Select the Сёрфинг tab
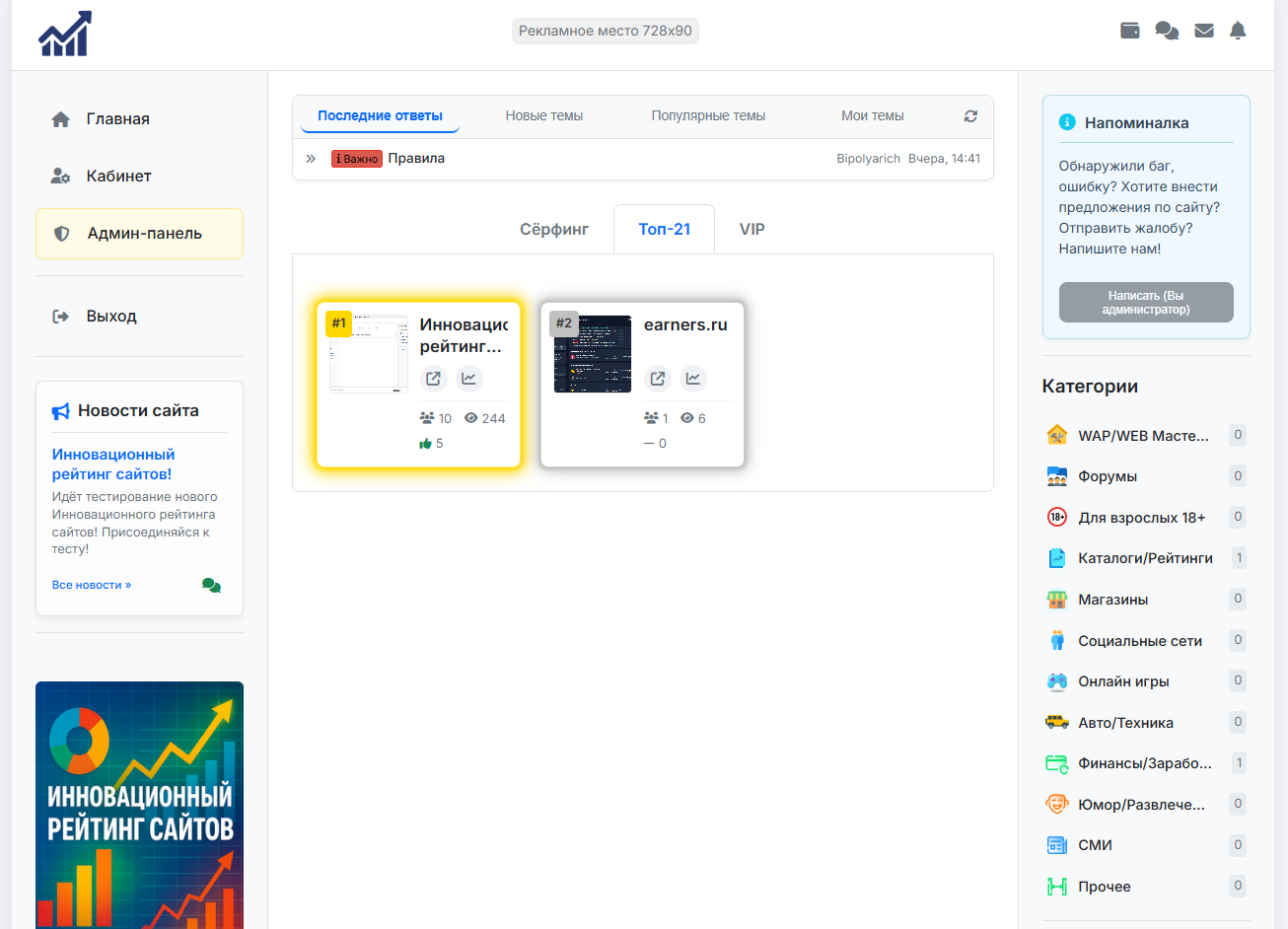 pos(554,230)
